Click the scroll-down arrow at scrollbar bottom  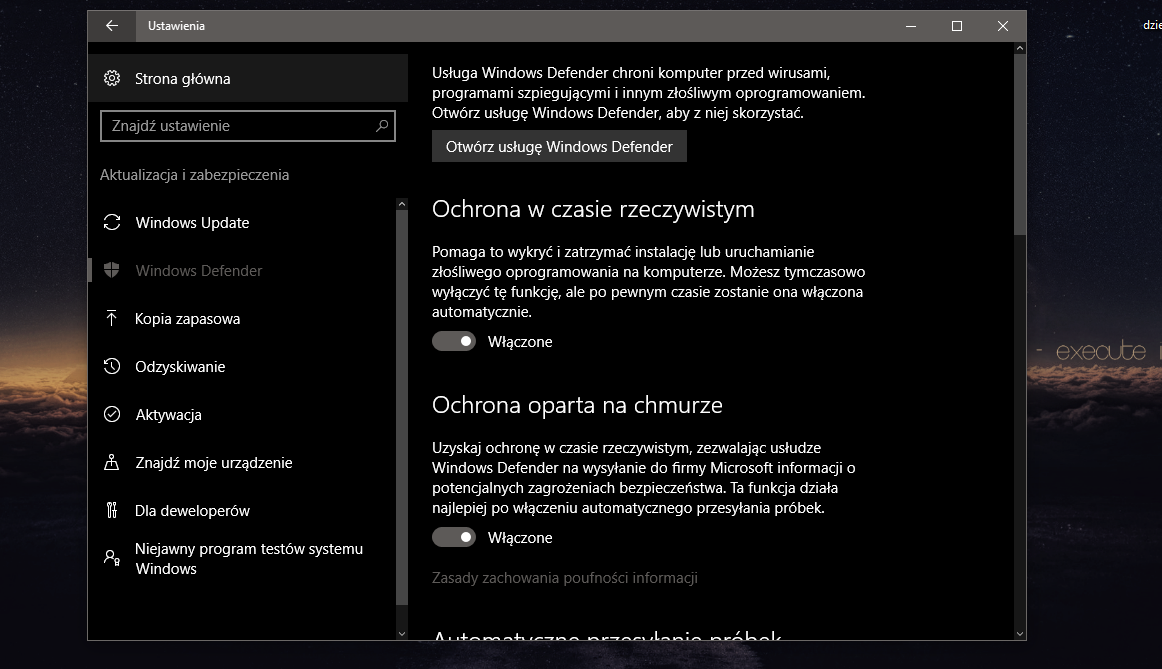tap(1020, 633)
